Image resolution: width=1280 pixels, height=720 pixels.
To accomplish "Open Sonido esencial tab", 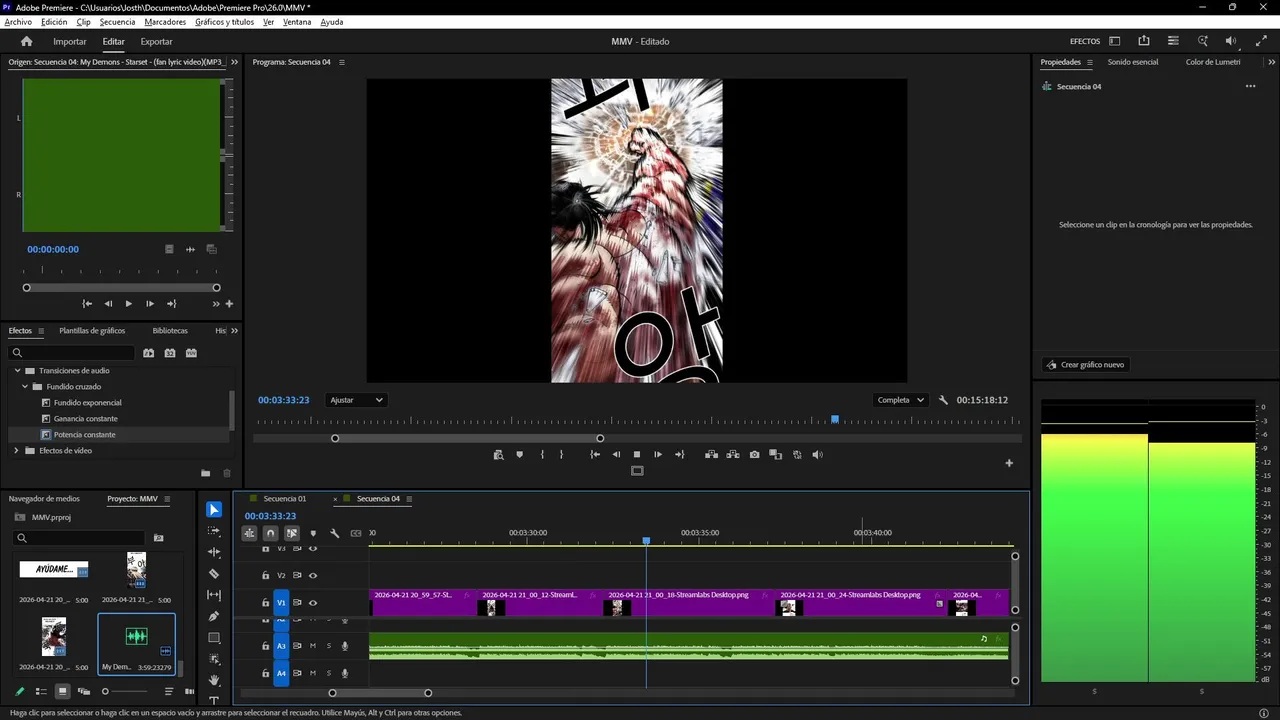I will (x=1133, y=62).
